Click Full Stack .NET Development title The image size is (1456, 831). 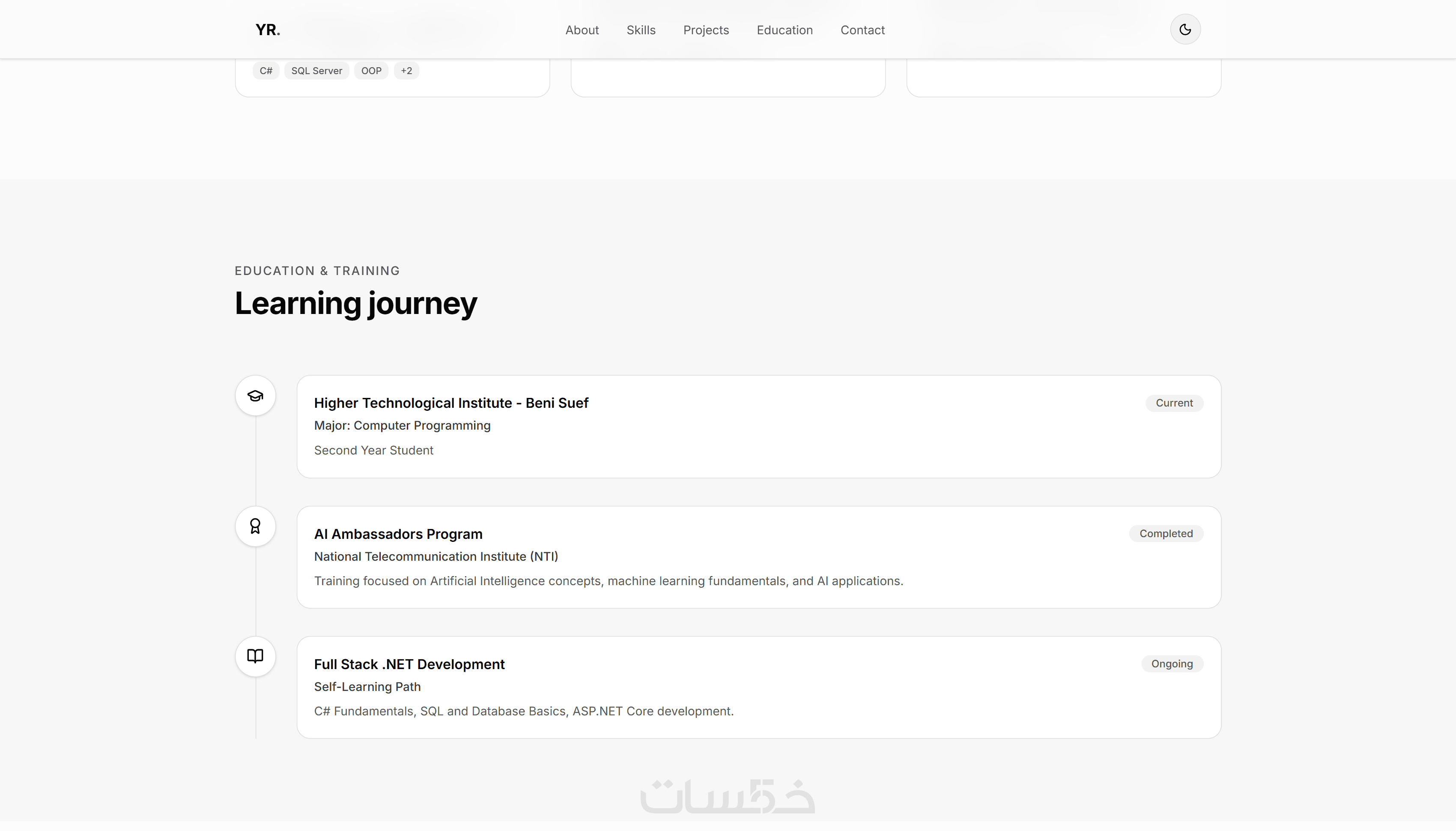(409, 664)
